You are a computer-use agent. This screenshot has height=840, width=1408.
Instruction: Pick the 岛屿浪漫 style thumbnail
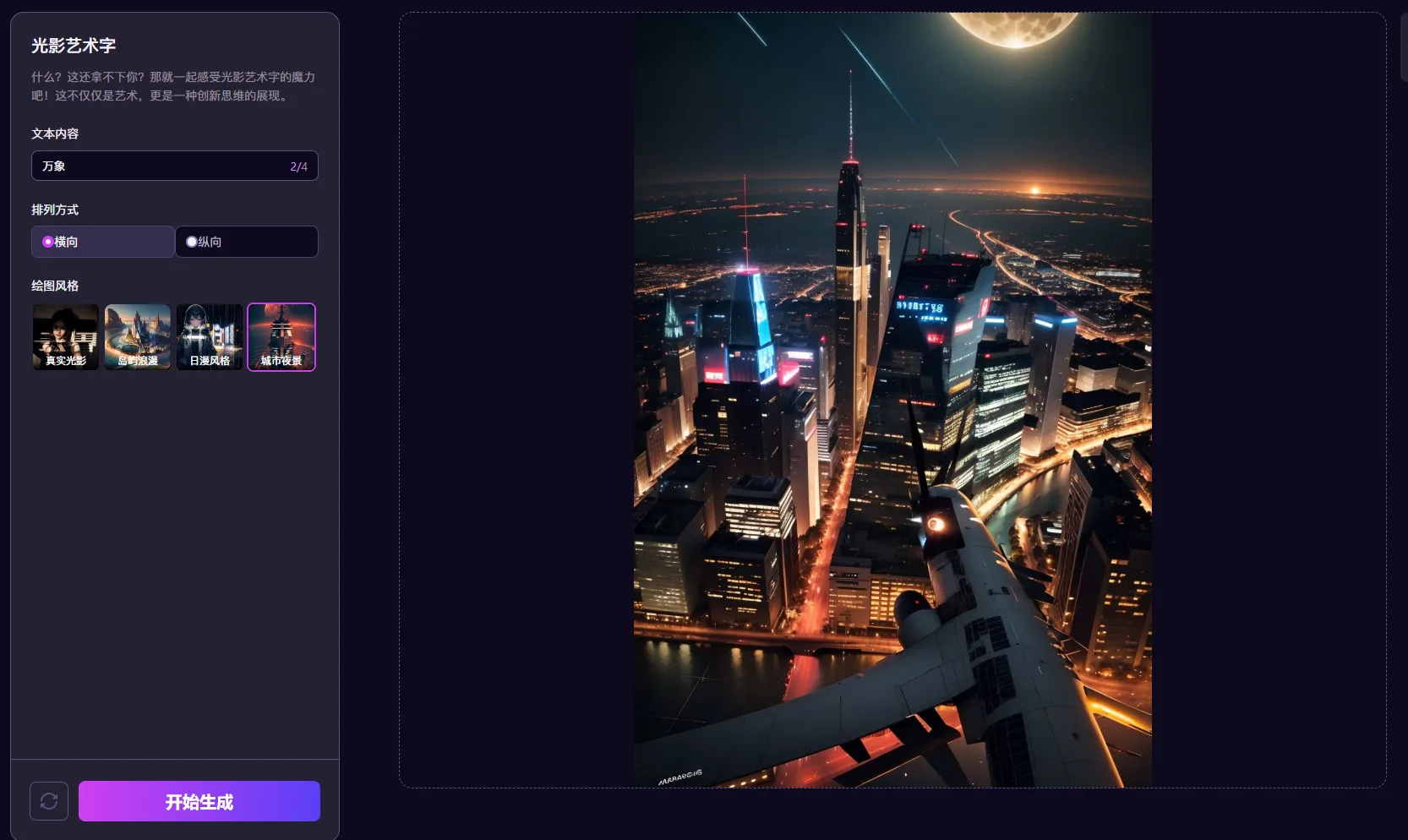[138, 337]
